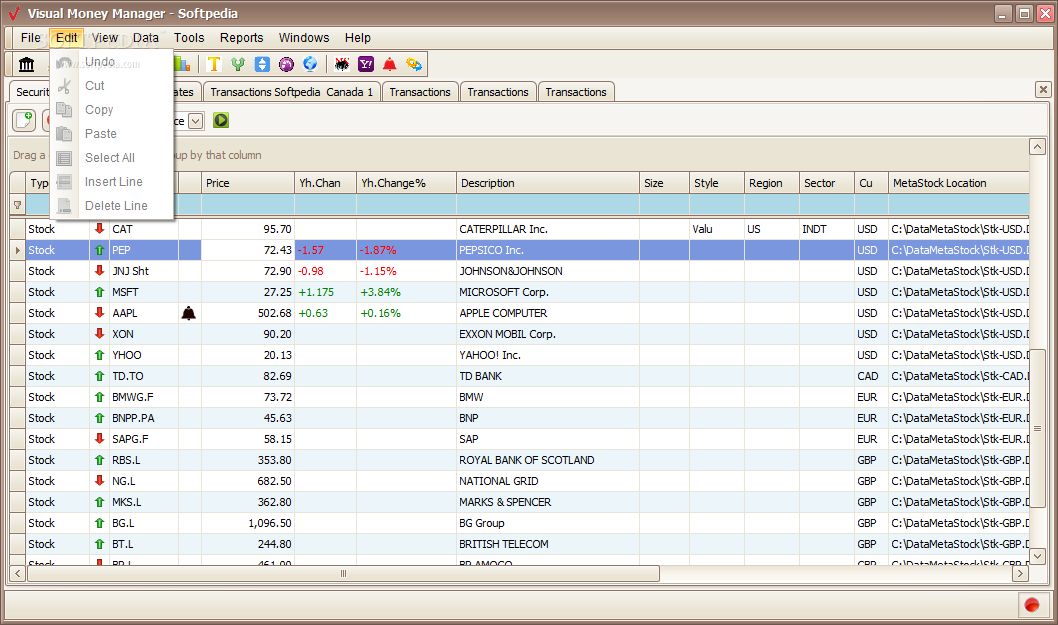Select the MICROSOFT Corp. description cell
Image resolution: width=1058 pixels, height=625 pixels.
[x=548, y=292]
